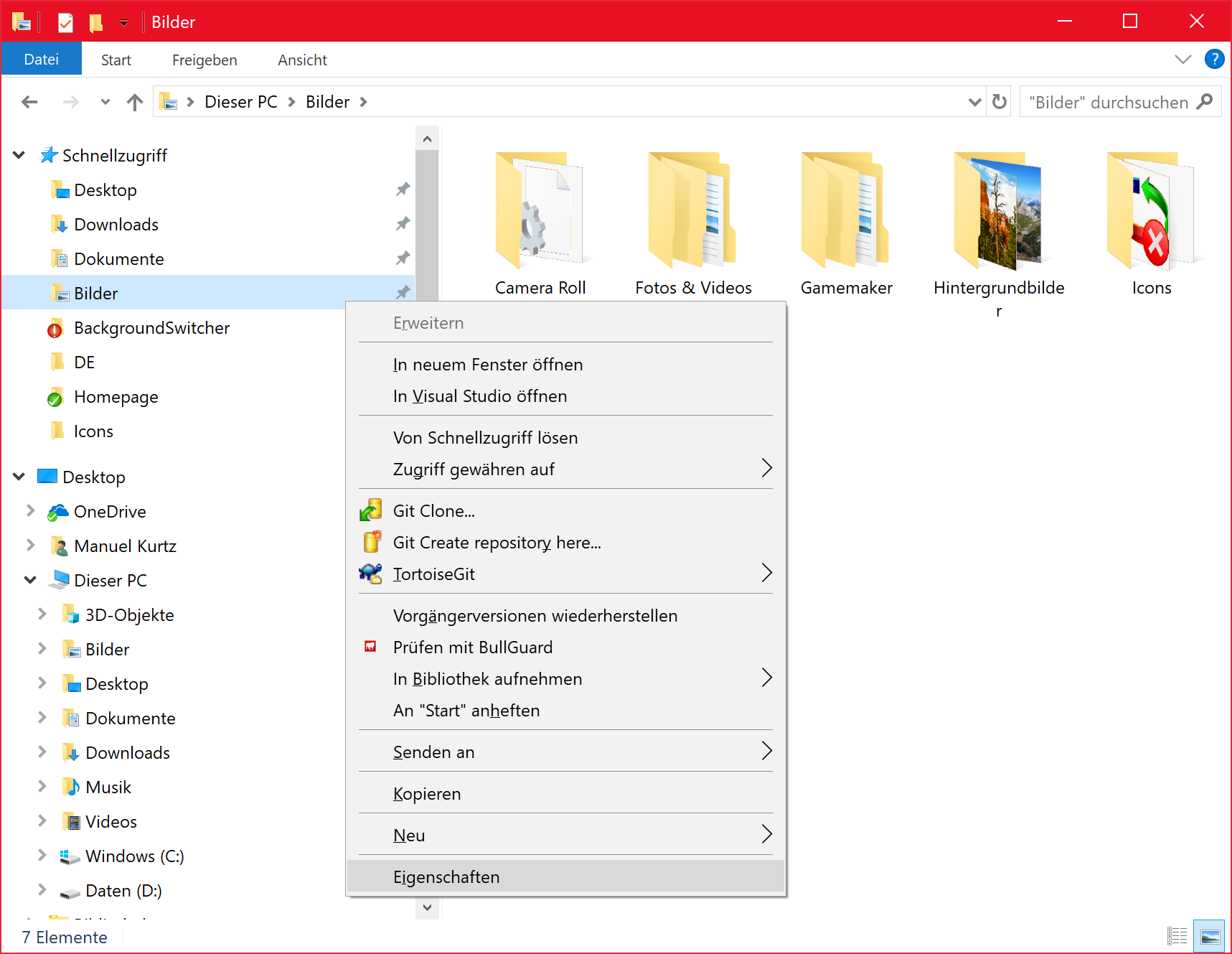Switch to large icons view
Viewport: 1232px width, 954px height.
(x=1210, y=936)
